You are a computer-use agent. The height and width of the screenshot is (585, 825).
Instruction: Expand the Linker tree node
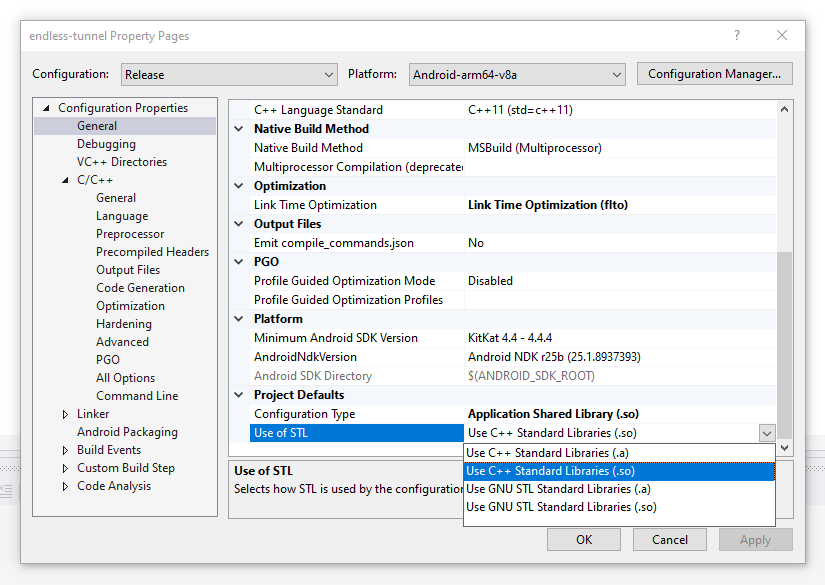click(x=65, y=414)
